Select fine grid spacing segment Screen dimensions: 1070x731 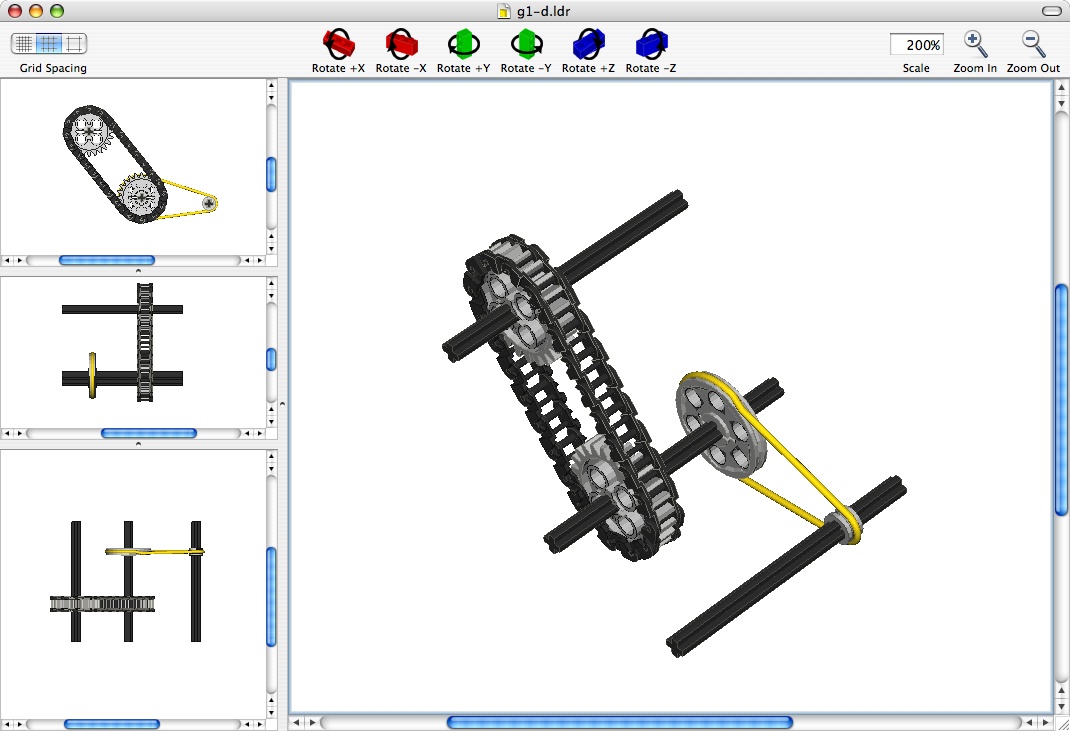[24, 44]
